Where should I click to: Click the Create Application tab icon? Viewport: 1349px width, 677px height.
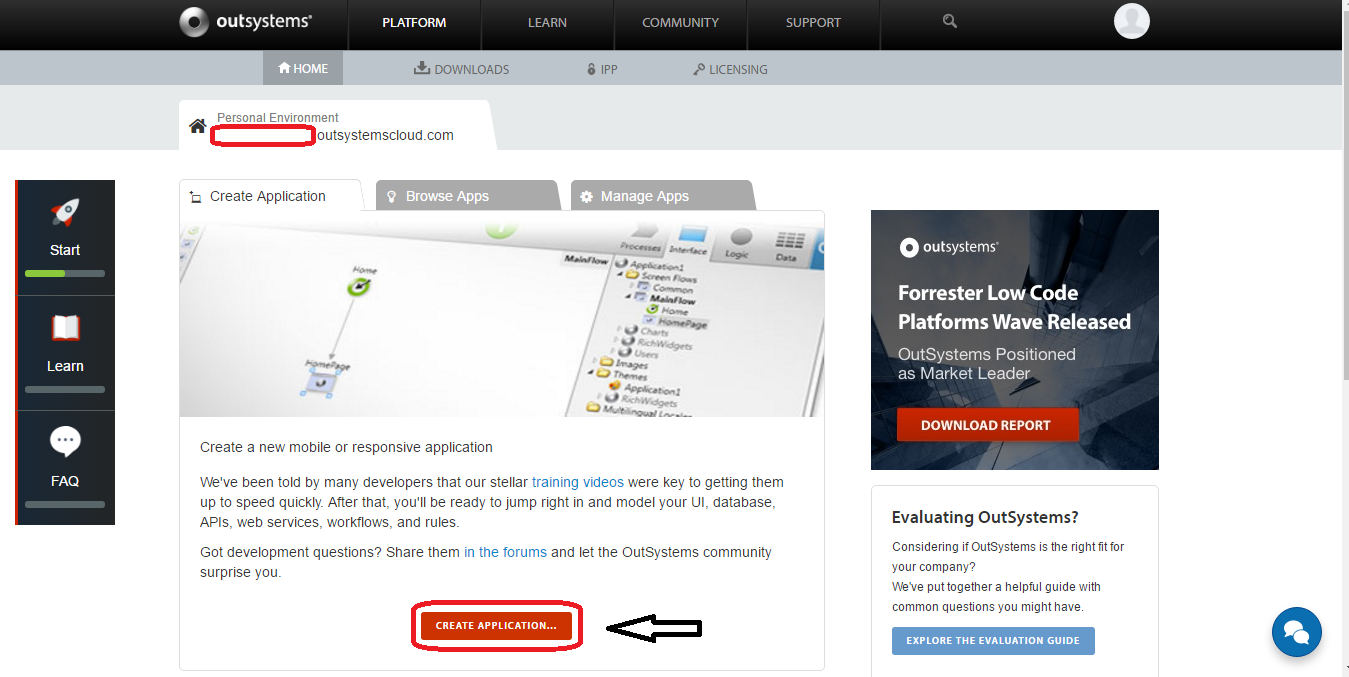tap(196, 197)
